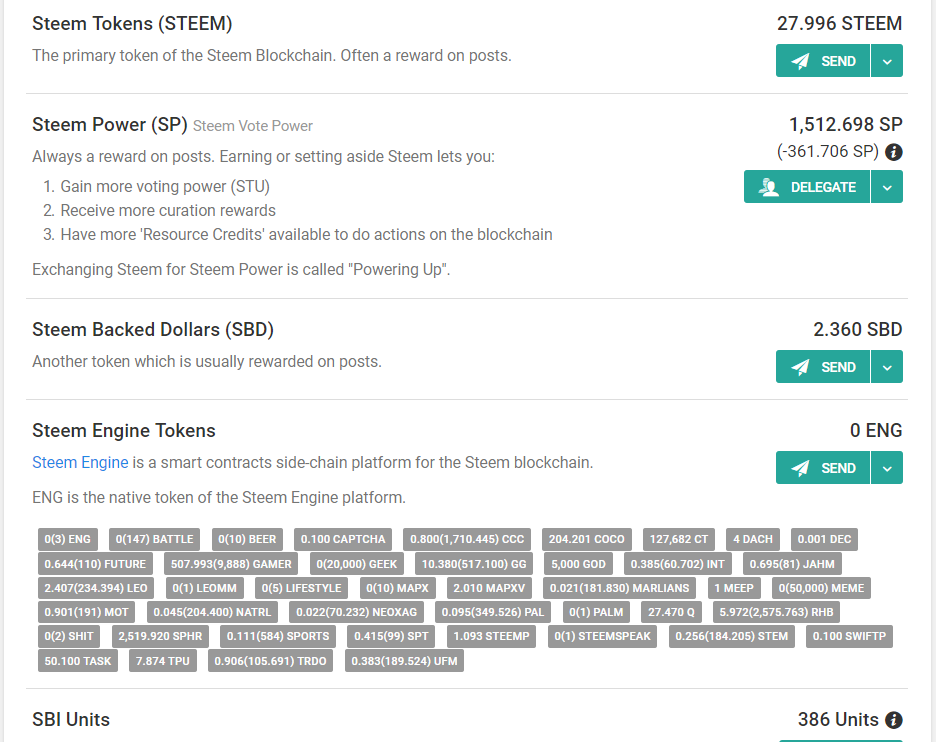This screenshot has height=742, width=936.
Task: Click the 5,000 GOD token tag
Action: [x=578, y=564]
